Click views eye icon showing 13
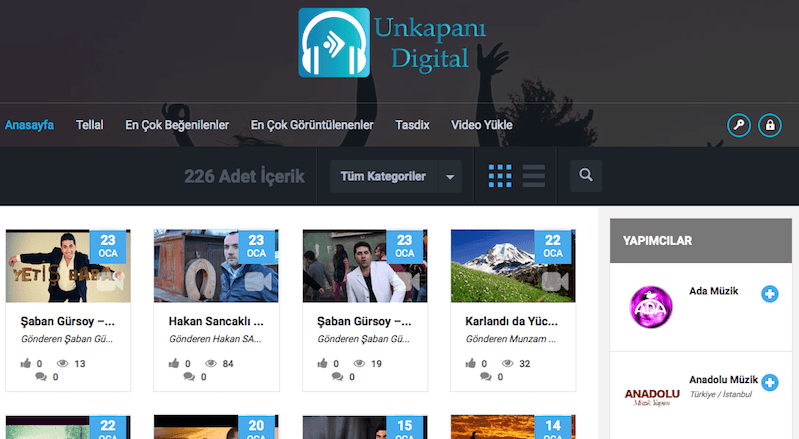 coord(63,364)
